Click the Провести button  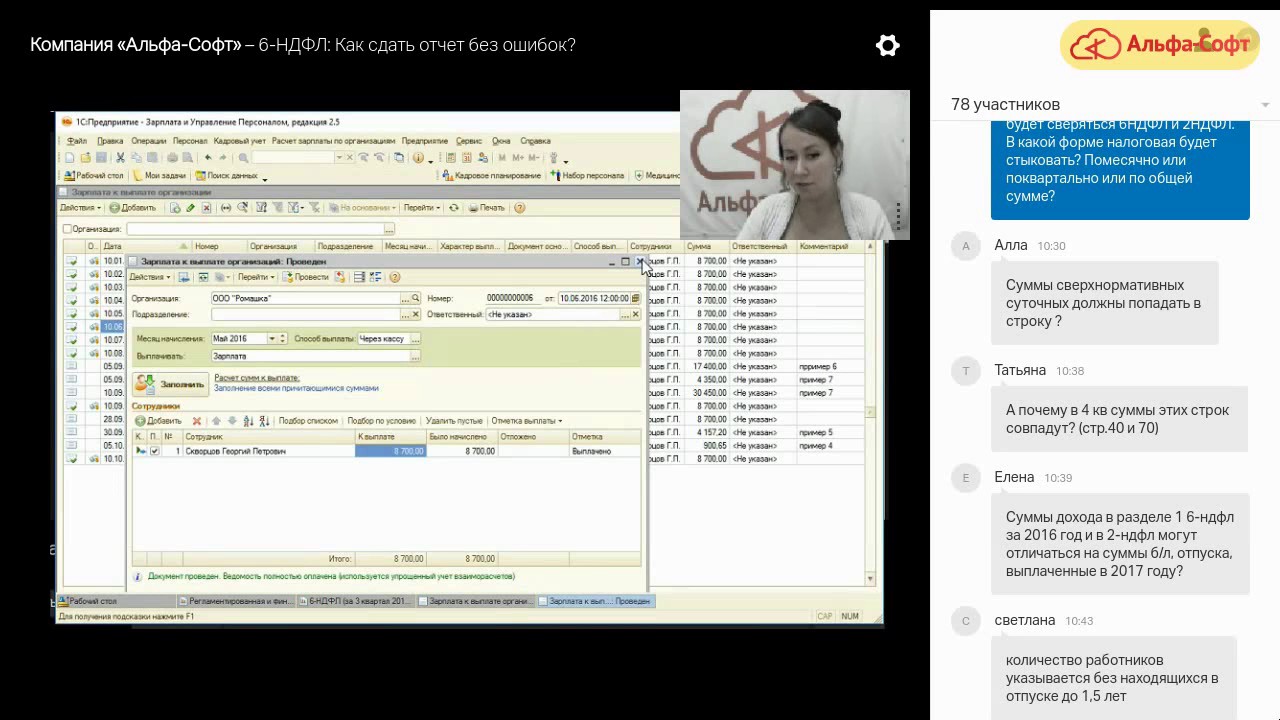[306, 277]
